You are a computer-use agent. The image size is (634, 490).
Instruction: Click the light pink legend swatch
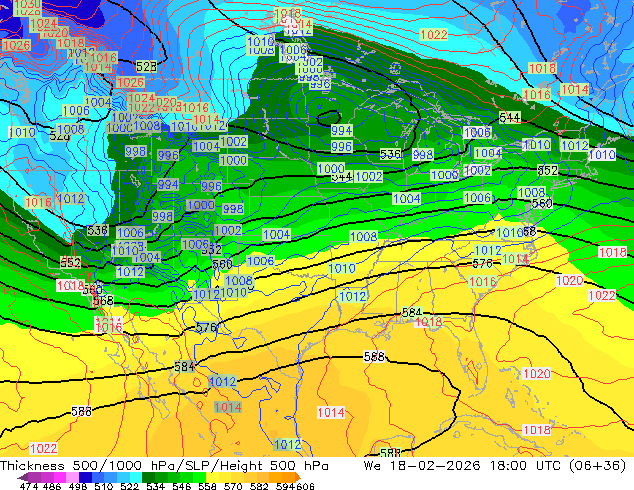pos(72,477)
